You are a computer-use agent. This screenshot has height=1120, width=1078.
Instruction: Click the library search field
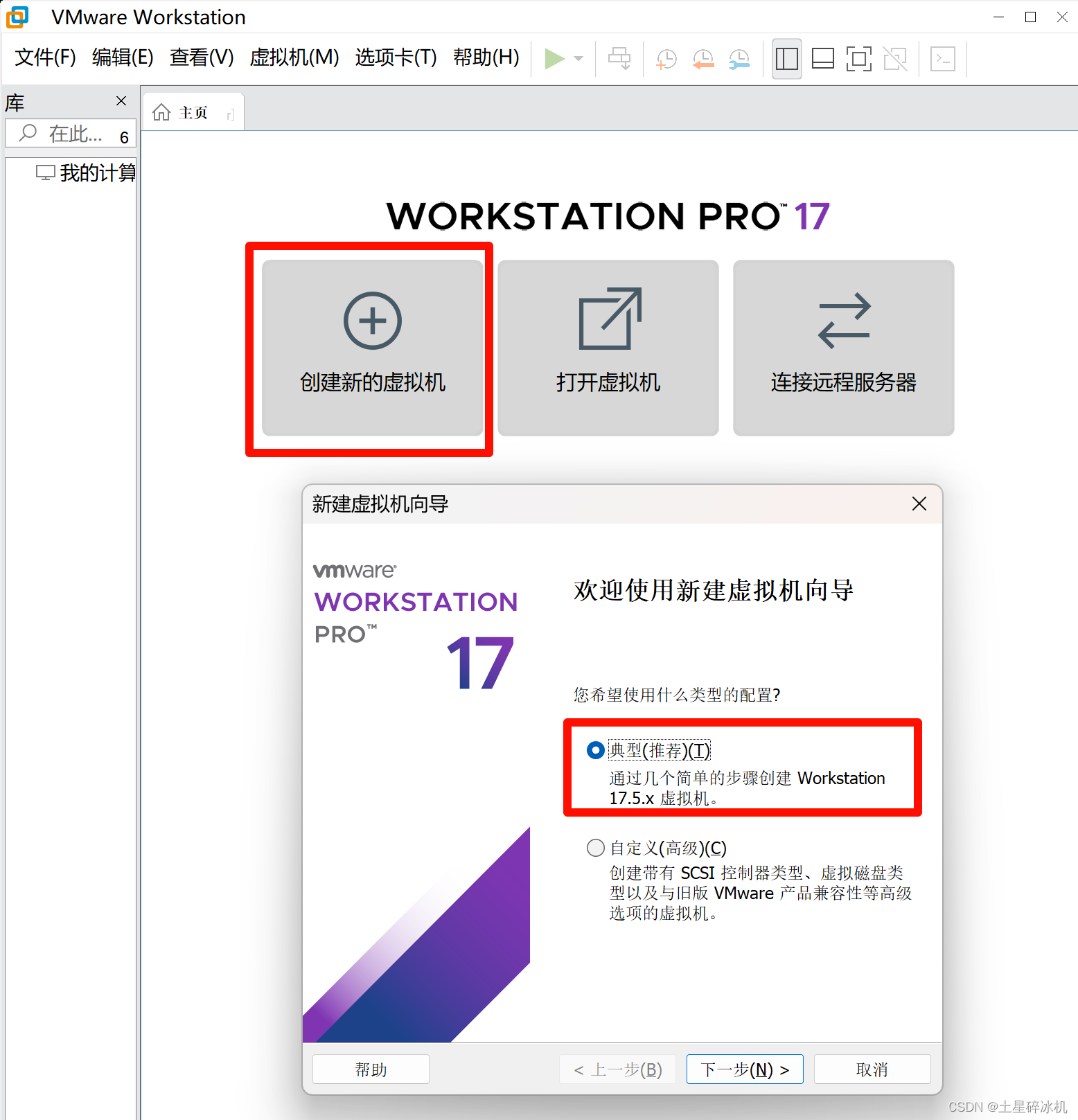[71, 133]
